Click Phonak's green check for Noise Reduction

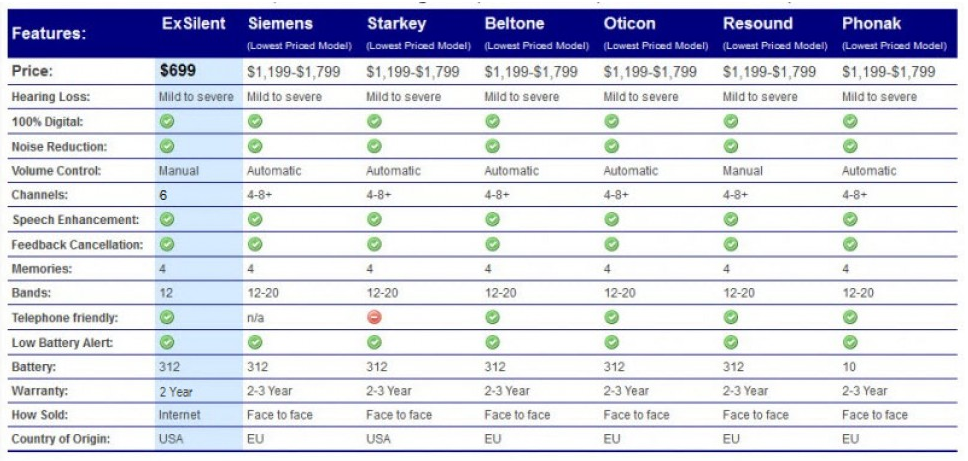coord(850,146)
